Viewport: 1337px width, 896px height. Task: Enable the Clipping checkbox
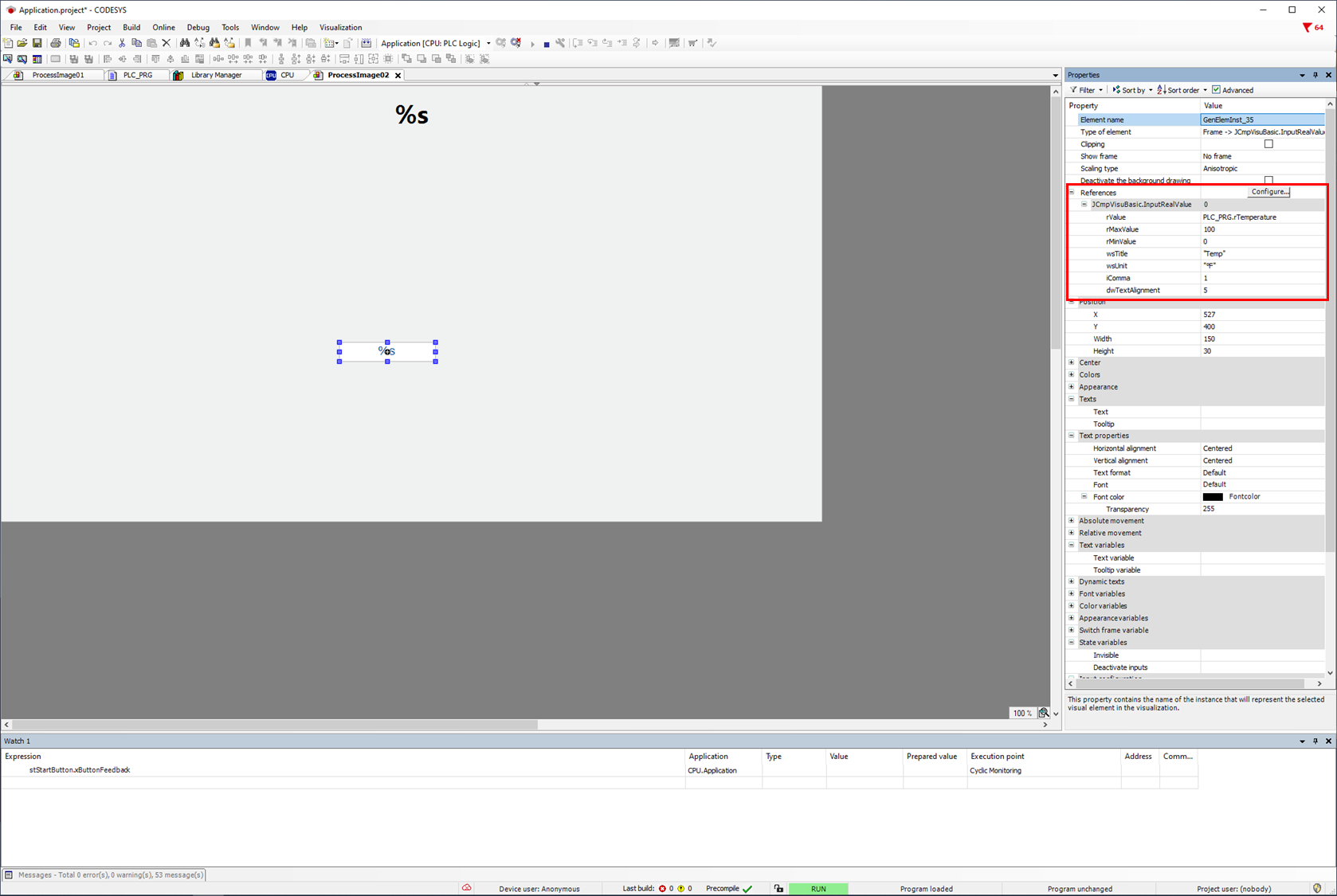(1268, 144)
